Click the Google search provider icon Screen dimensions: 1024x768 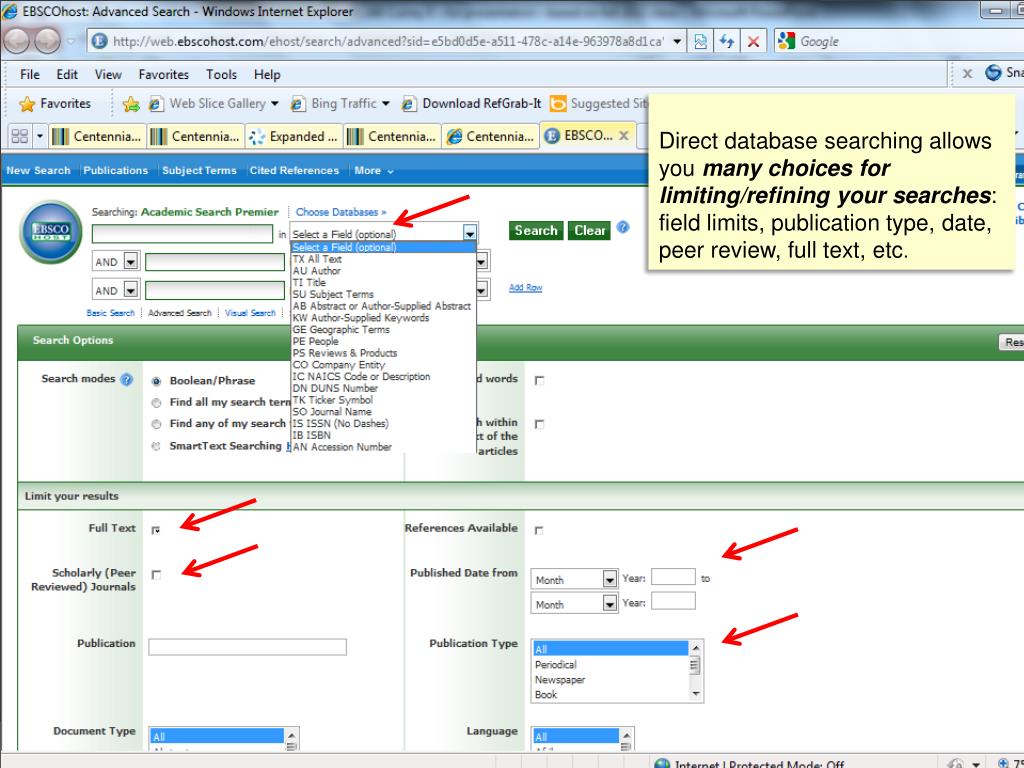click(786, 41)
